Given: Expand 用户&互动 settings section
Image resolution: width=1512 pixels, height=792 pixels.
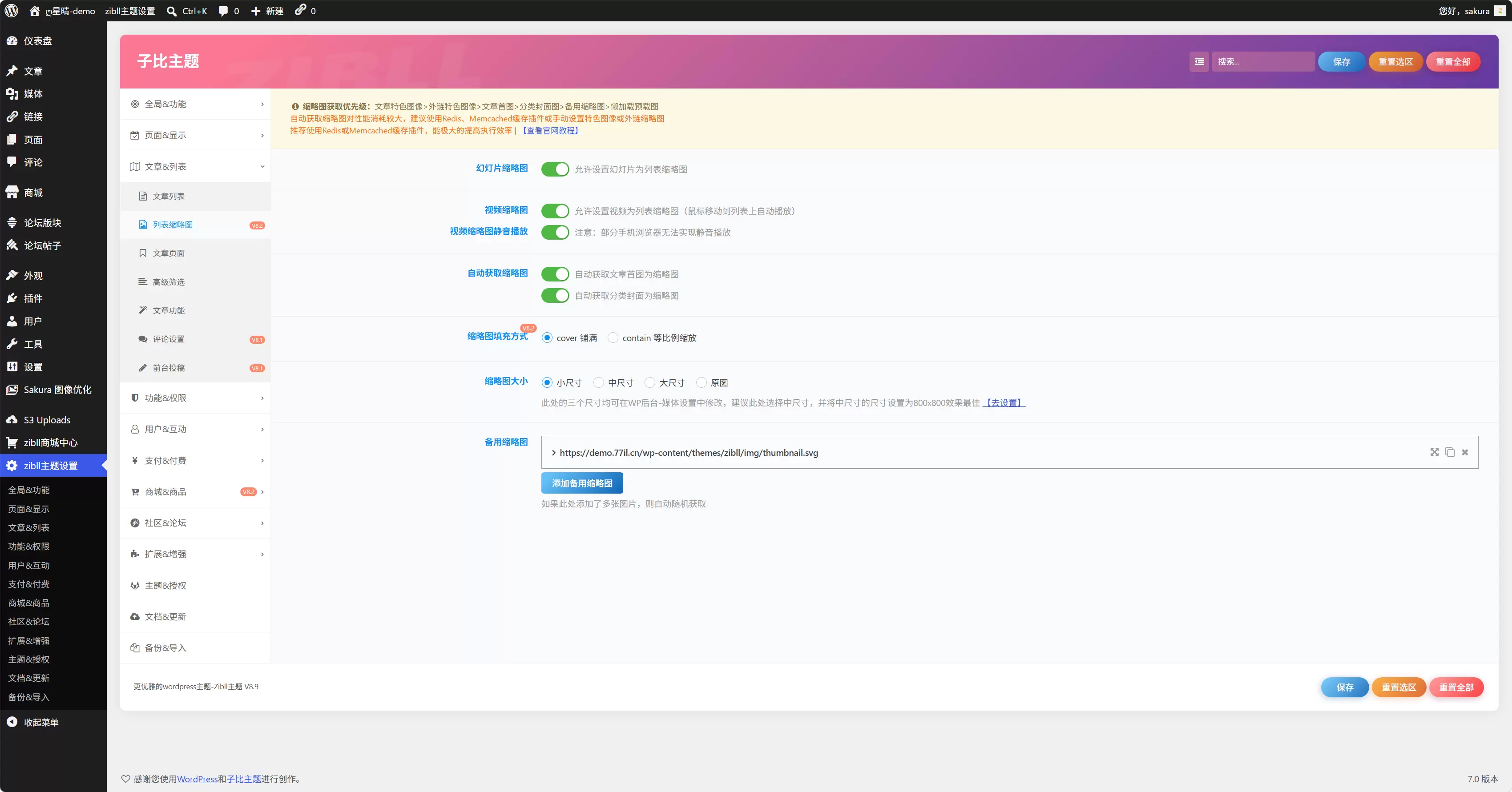Looking at the screenshot, I should [x=195, y=429].
